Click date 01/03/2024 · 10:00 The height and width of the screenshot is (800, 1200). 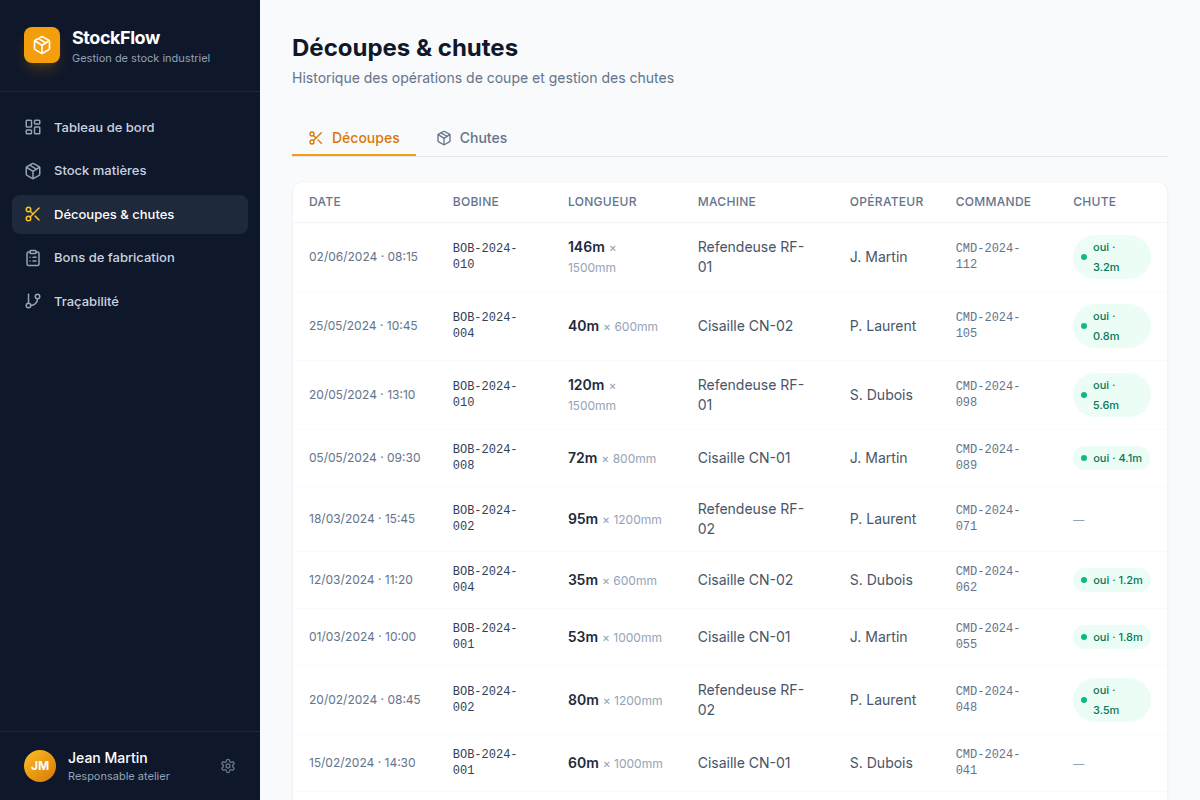pyautogui.click(x=362, y=637)
